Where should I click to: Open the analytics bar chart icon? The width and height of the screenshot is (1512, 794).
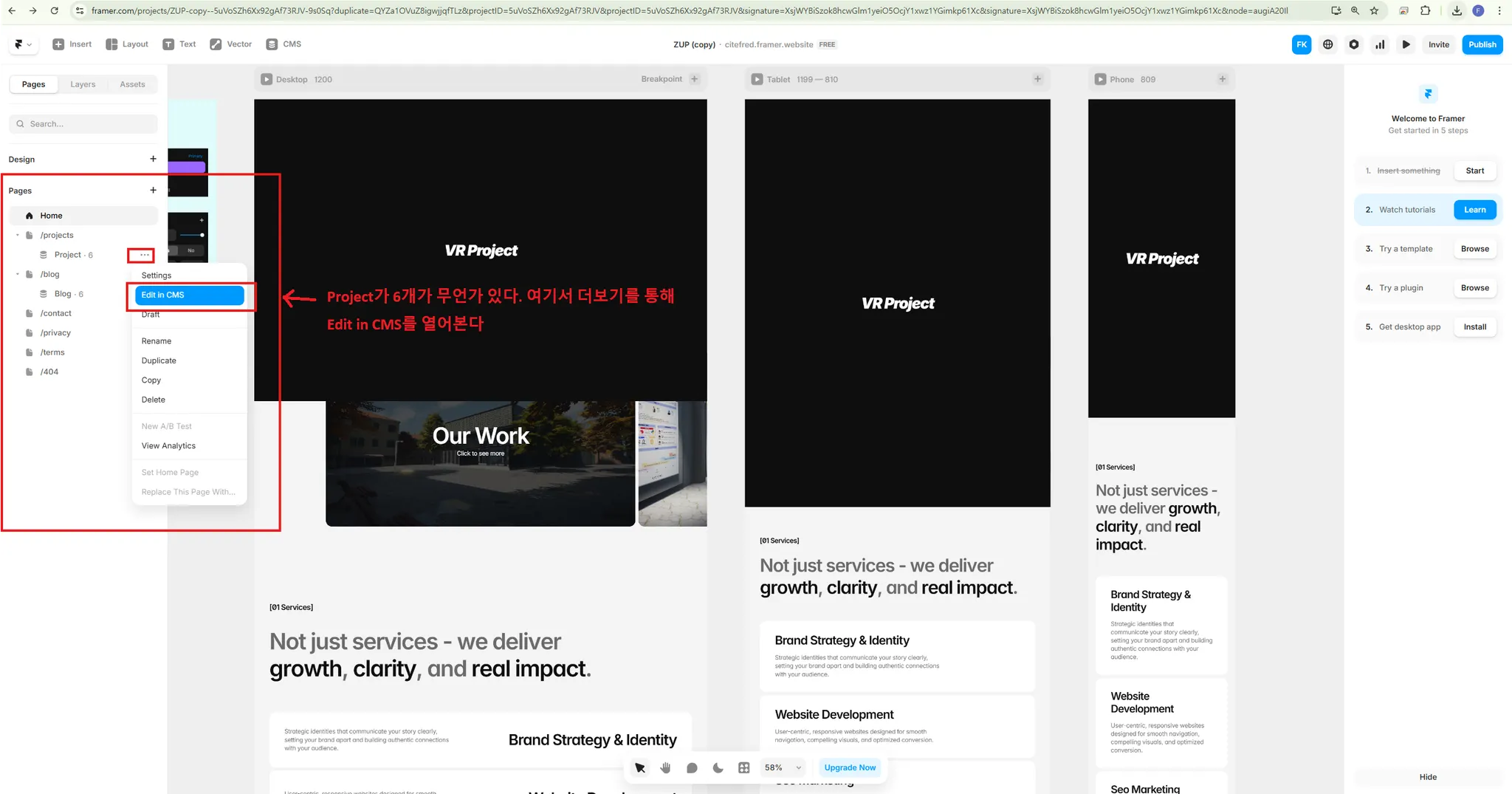point(1379,44)
